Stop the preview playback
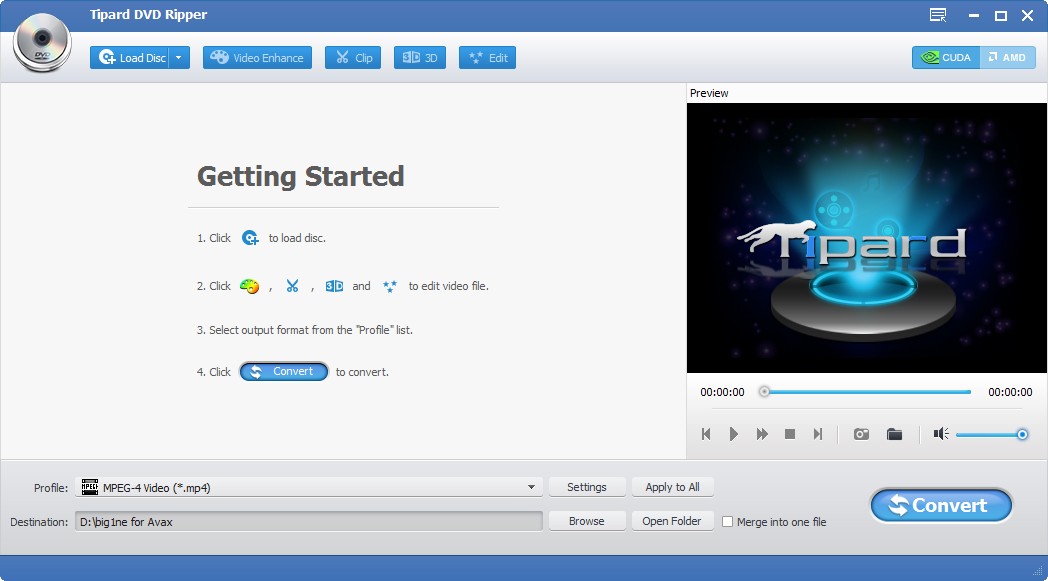 coord(789,434)
